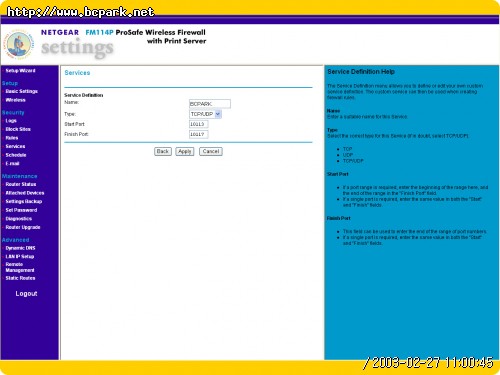
Task: Open Dynamic DNS settings
Action: tap(20, 248)
